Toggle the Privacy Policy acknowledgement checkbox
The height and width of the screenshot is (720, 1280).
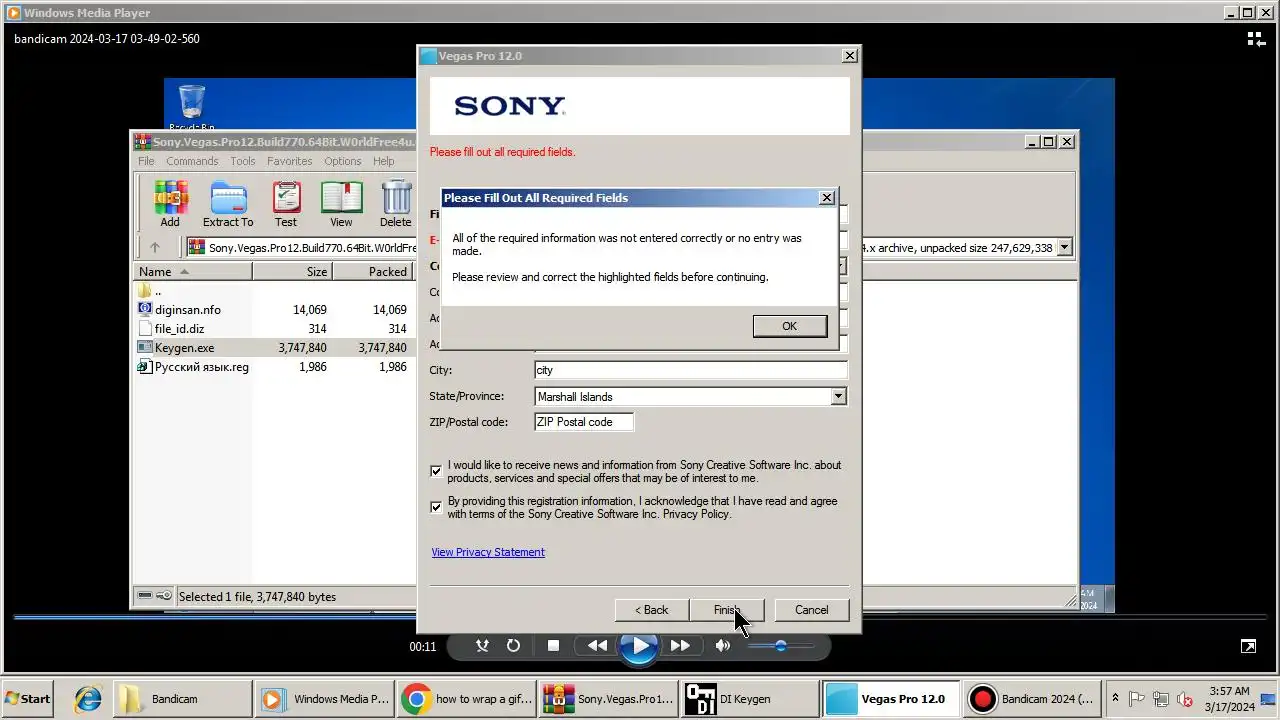pyautogui.click(x=436, y=507)
